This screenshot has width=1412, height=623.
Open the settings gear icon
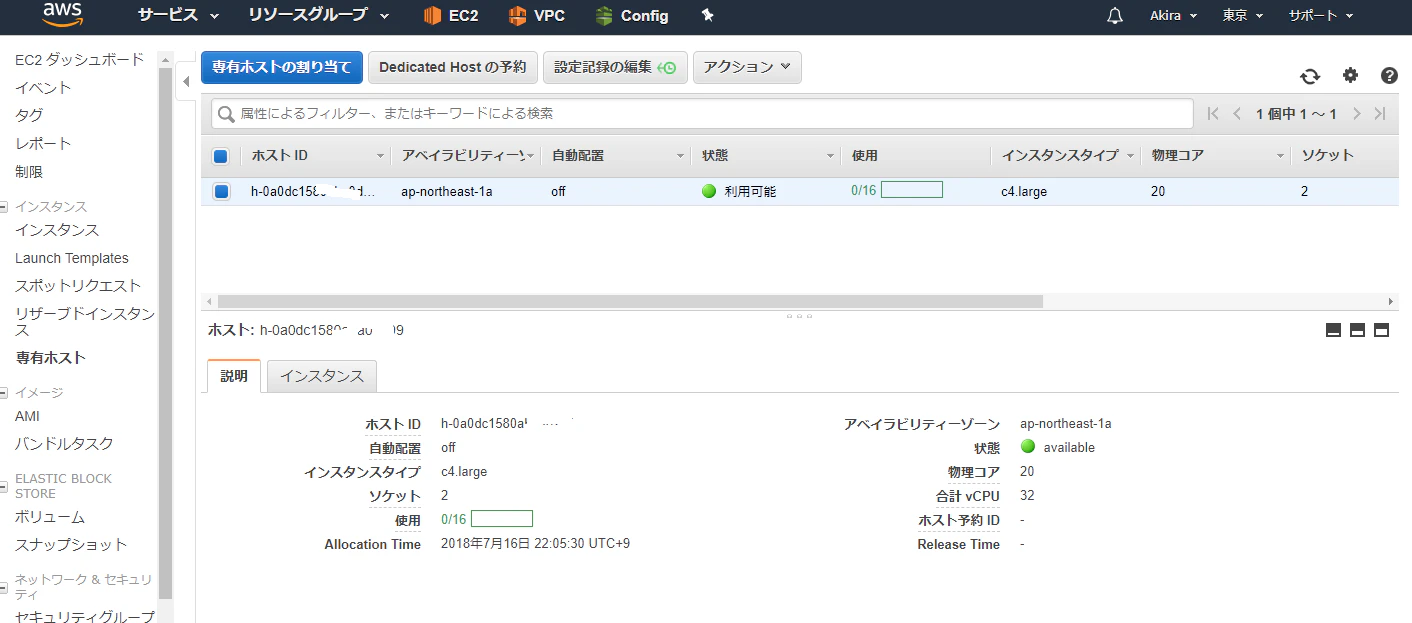click(x=1351, y=75)
